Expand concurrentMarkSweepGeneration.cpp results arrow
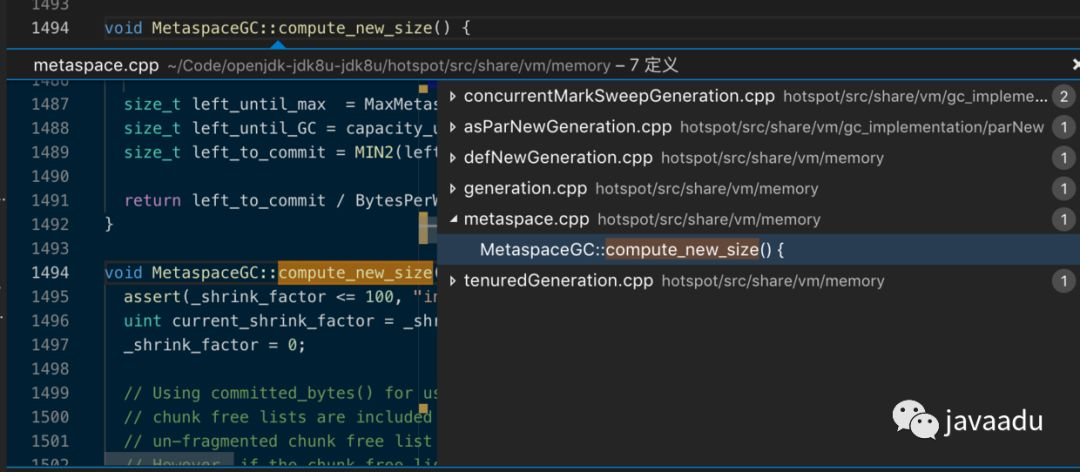This screenshot has width=1080, height=472. 453,97
